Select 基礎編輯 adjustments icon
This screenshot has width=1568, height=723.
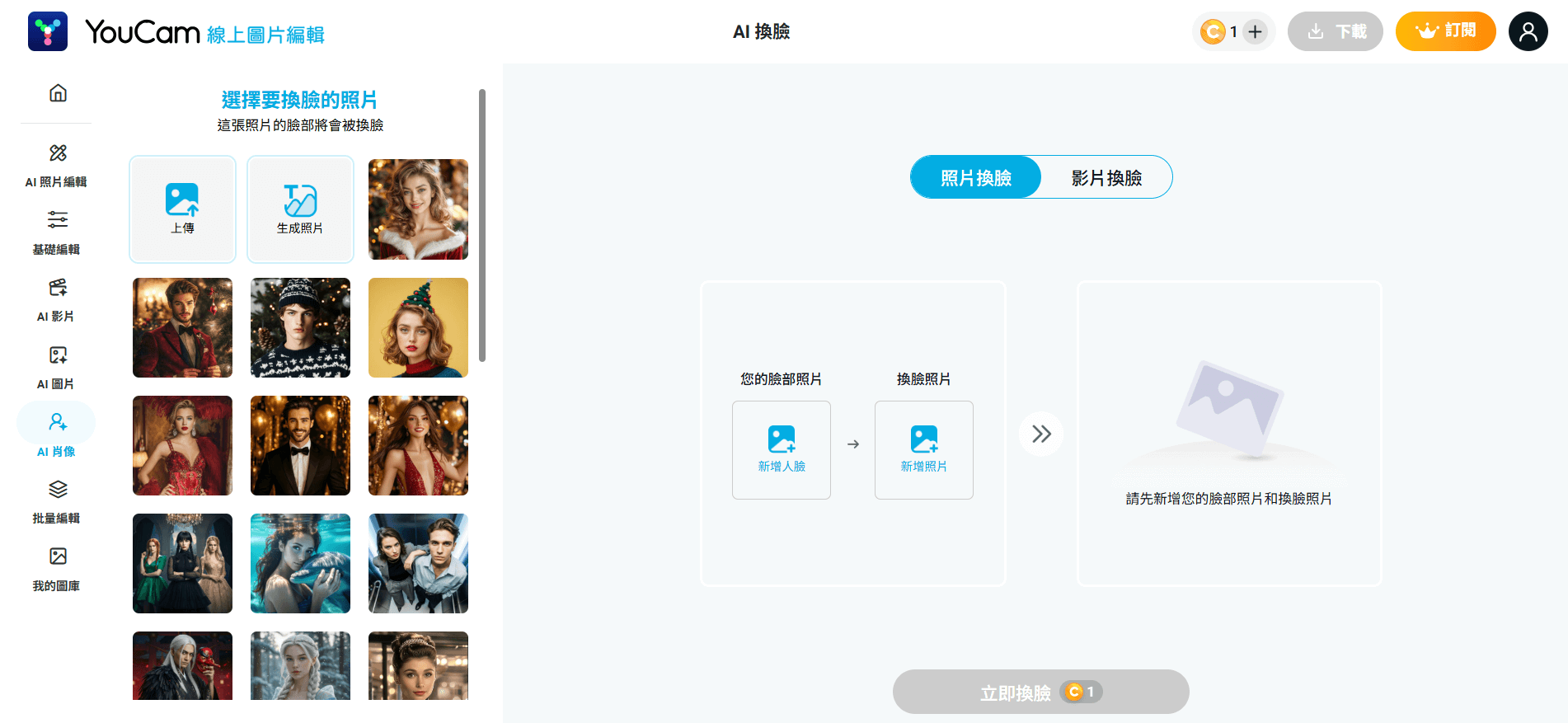click(x=57, y=220)
